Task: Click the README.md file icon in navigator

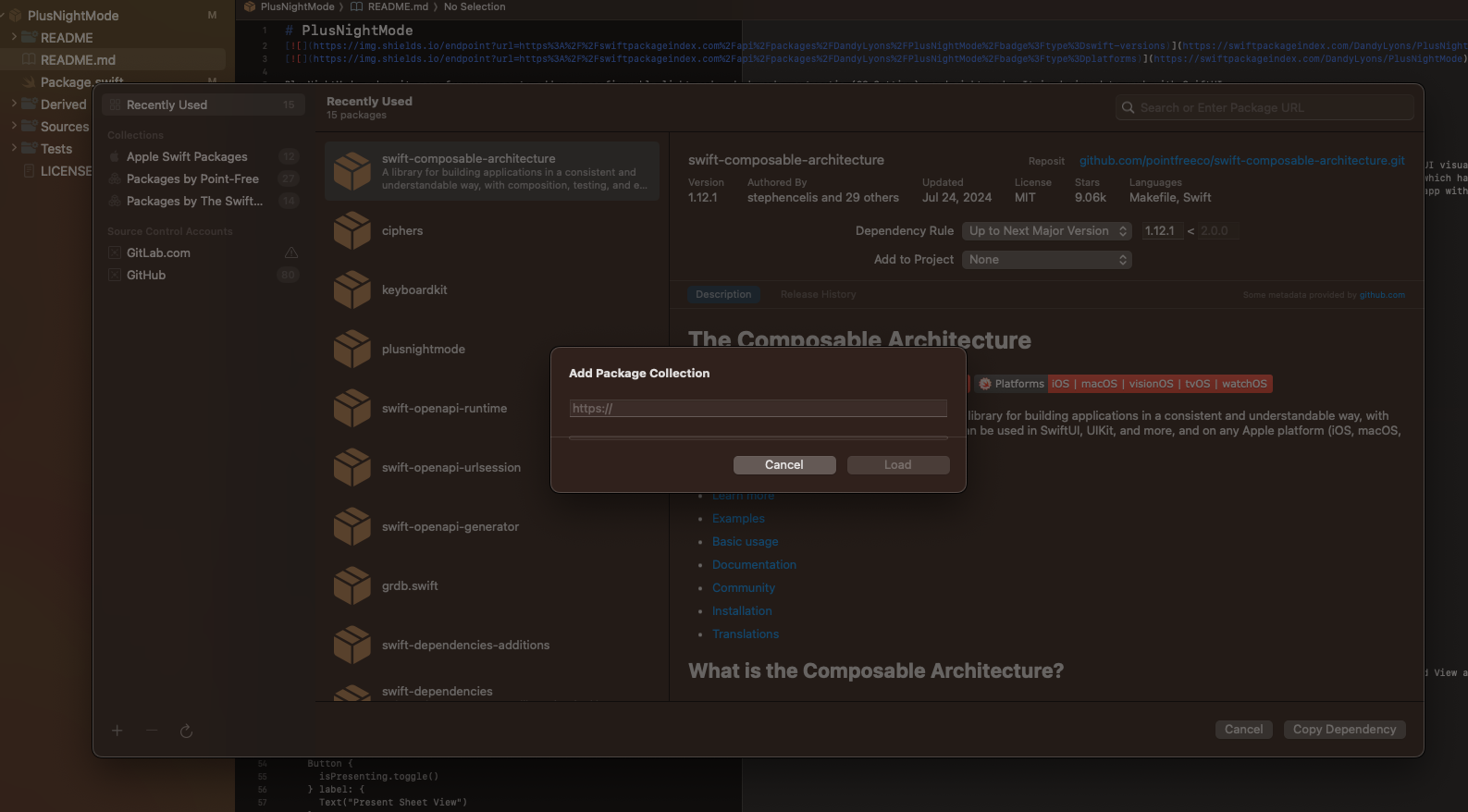Action: pyautogui.click(x=29, y=60)
